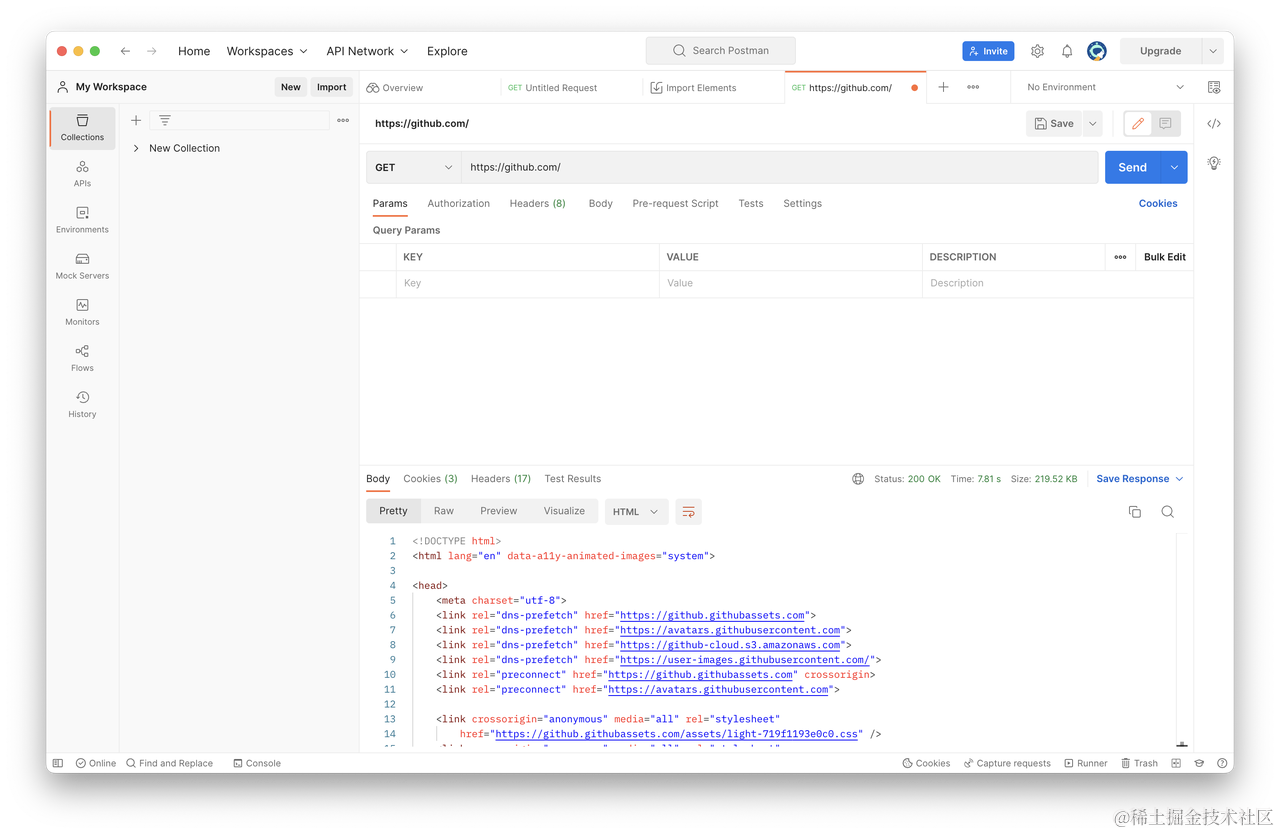The height and width of the screenshot is (834, 1280).
Task: Expand the No Environment selector
Action: pos(1100,87)
